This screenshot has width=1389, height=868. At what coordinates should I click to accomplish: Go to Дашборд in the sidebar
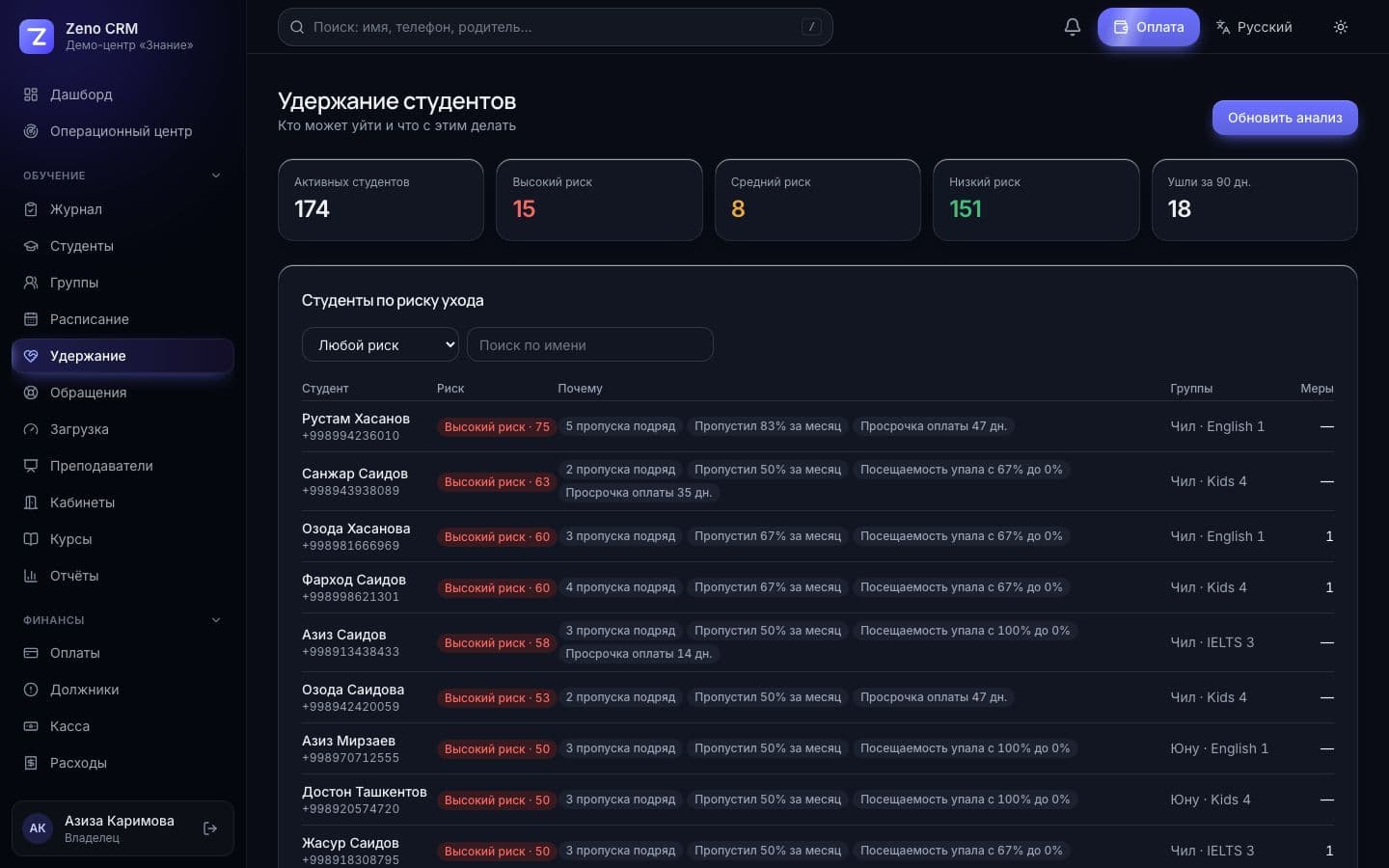123,95
